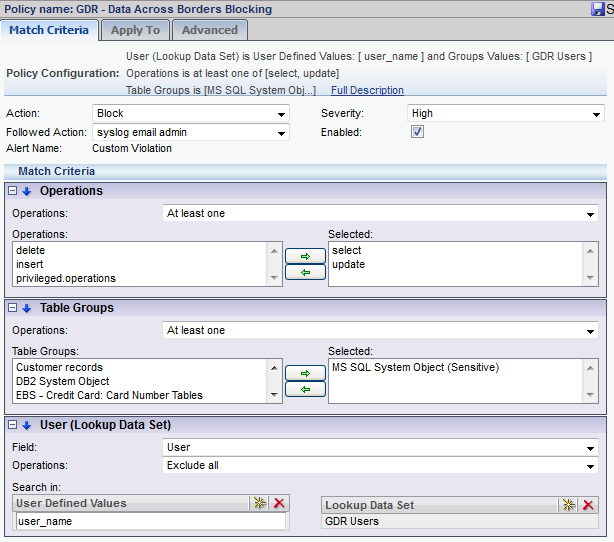Click the save disk icon at top right
The image size is (614, 542).
(x=596, y=9)
